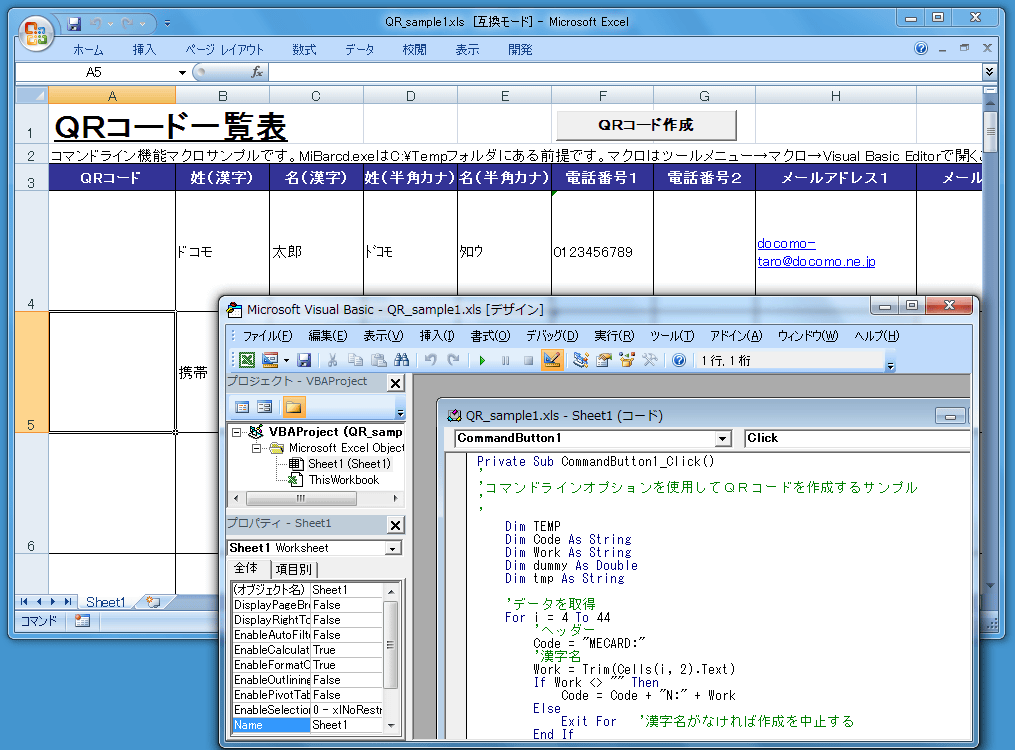Click column header F in the worksheet
The image size is (1015, 750).
(603, 96)
